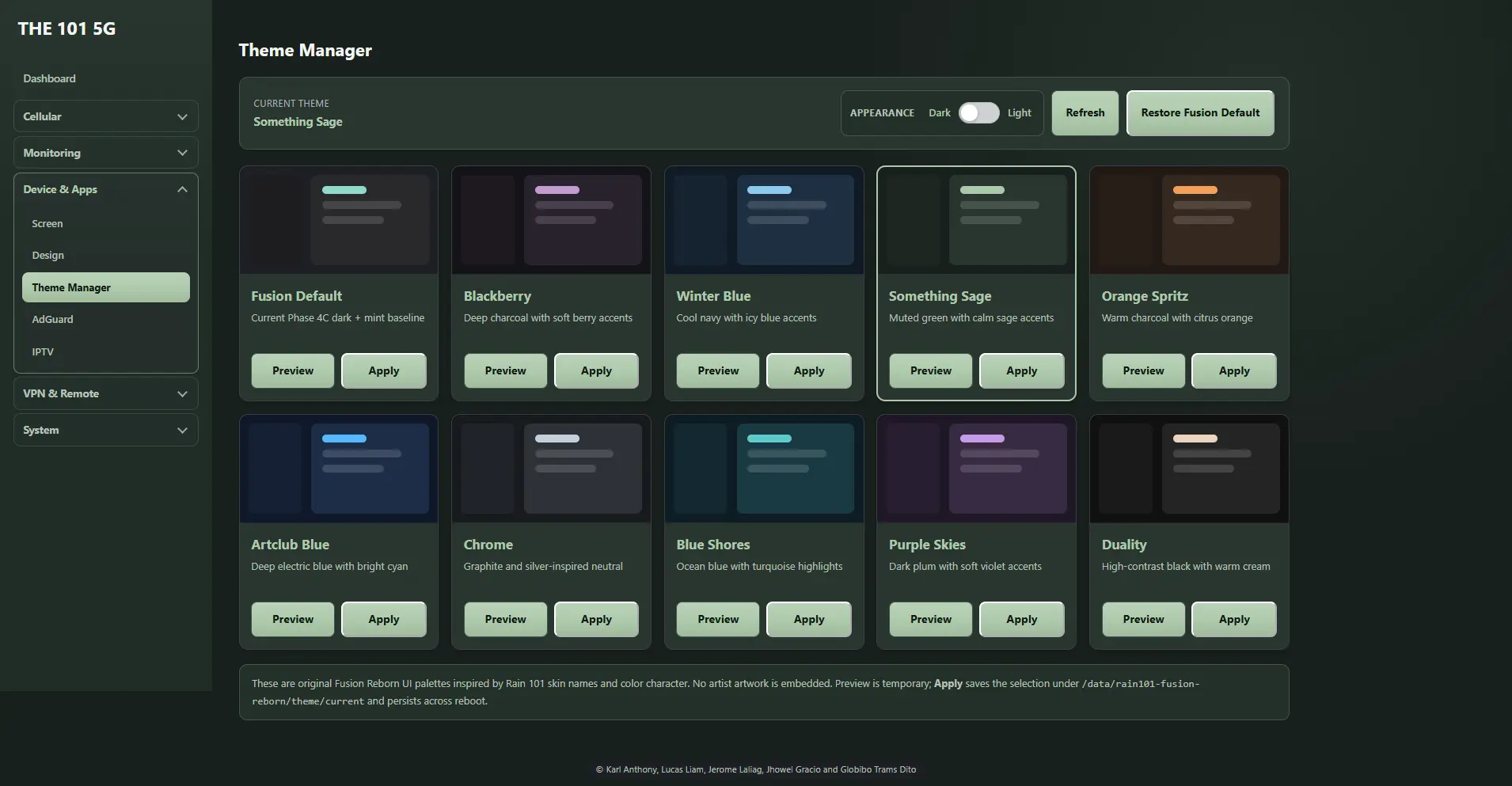This screenshot has width=1512, height=786.
Task: Apply the Something Sage theme
Action: pos(1022,370)
